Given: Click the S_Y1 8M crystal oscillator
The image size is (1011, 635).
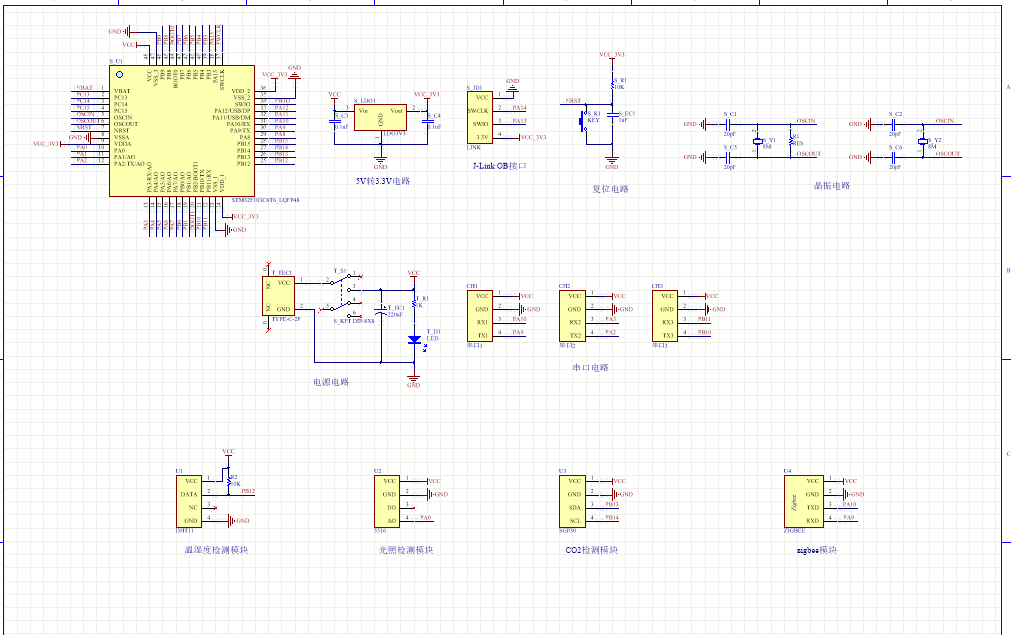Looking at the screenshot, I should pos(757,141).
